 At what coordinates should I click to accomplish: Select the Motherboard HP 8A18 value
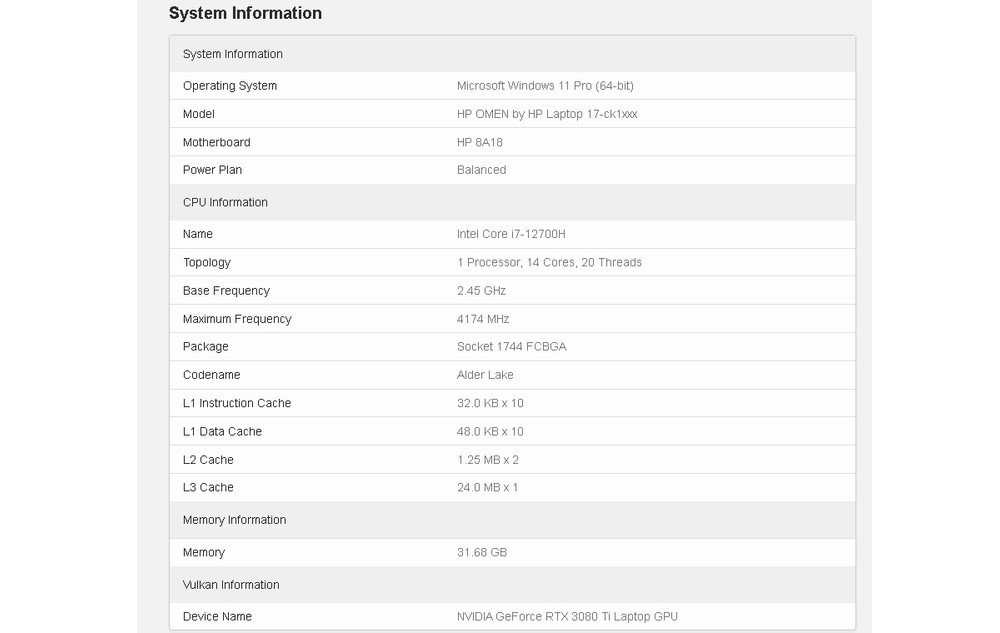pos(480,143)
